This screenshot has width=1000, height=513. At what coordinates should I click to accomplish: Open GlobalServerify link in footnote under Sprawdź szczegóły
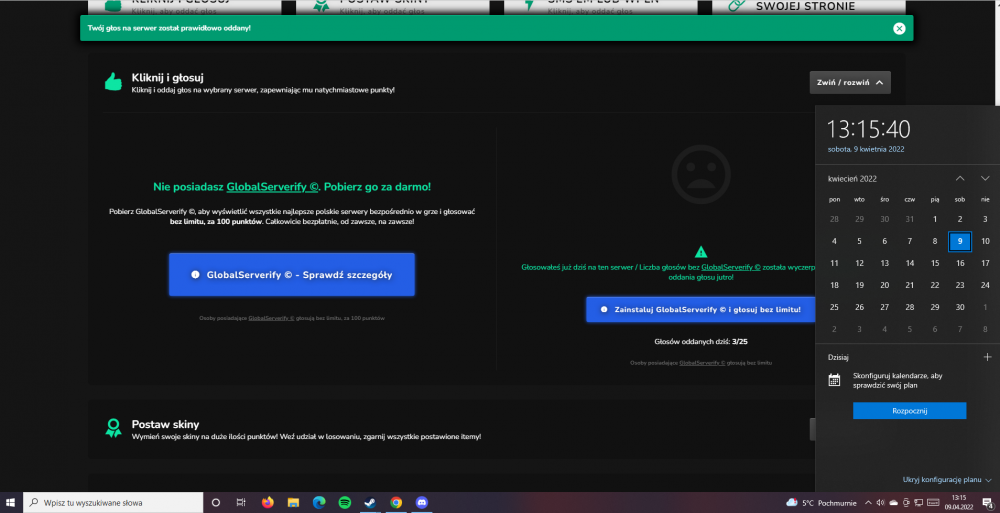pos(271,318)
